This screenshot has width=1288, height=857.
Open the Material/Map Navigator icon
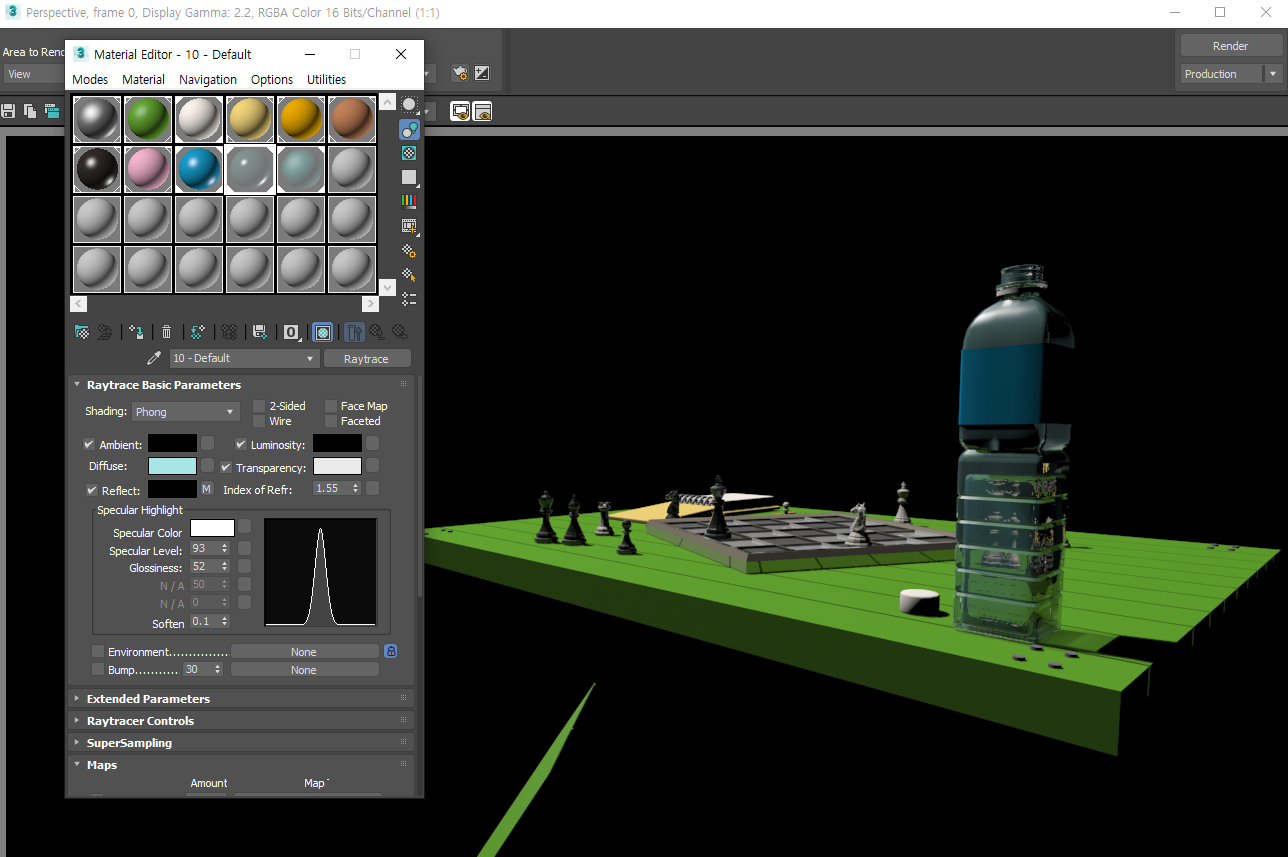[409, 298]
